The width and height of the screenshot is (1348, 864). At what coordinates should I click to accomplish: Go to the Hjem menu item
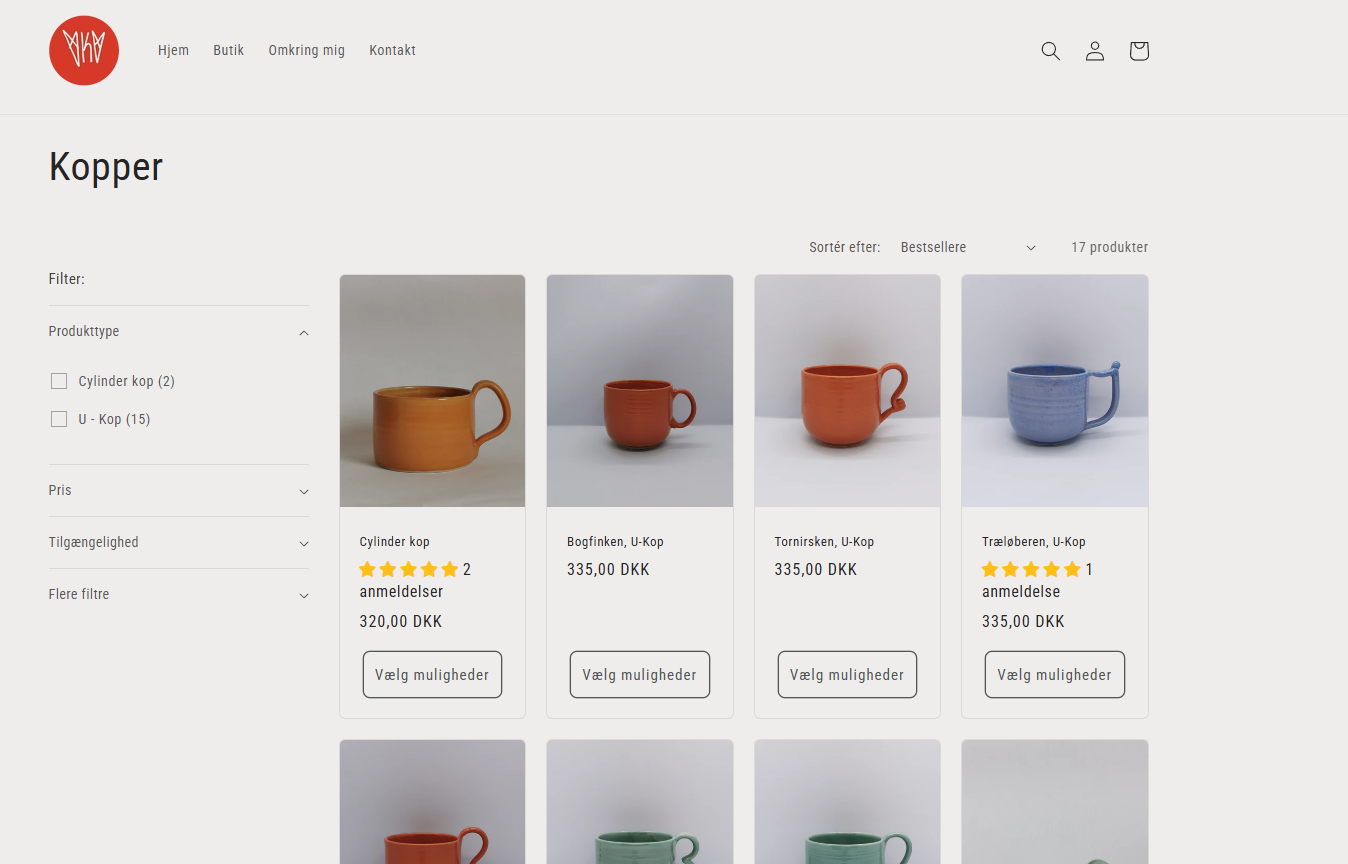173,51
